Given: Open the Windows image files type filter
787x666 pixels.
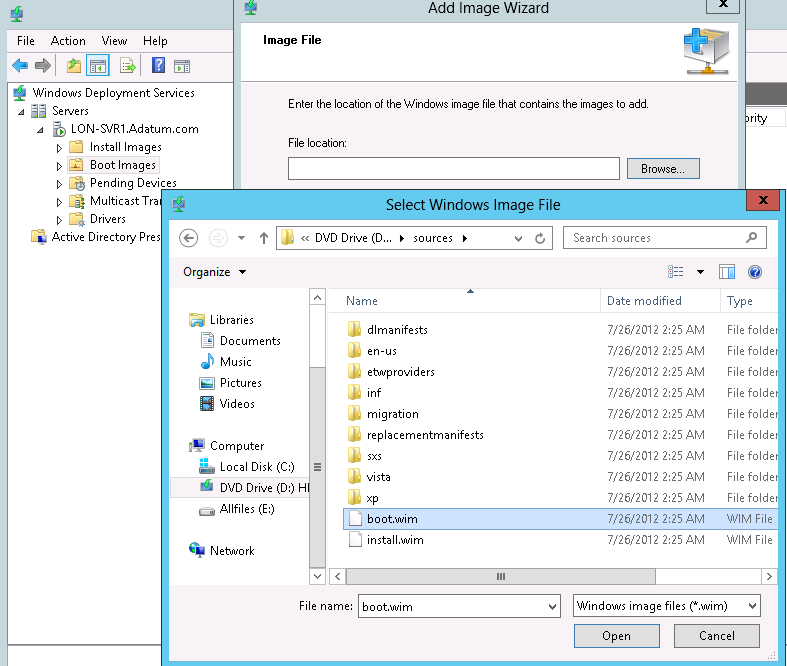Looking at the screenshot, I should pyautogui.click(x=667, y=606).
